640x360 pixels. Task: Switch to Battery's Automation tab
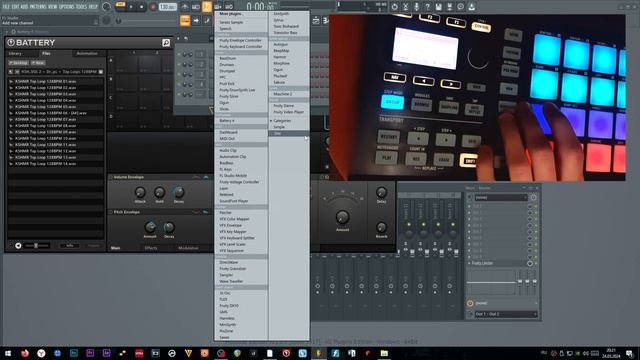click(87, 53)
